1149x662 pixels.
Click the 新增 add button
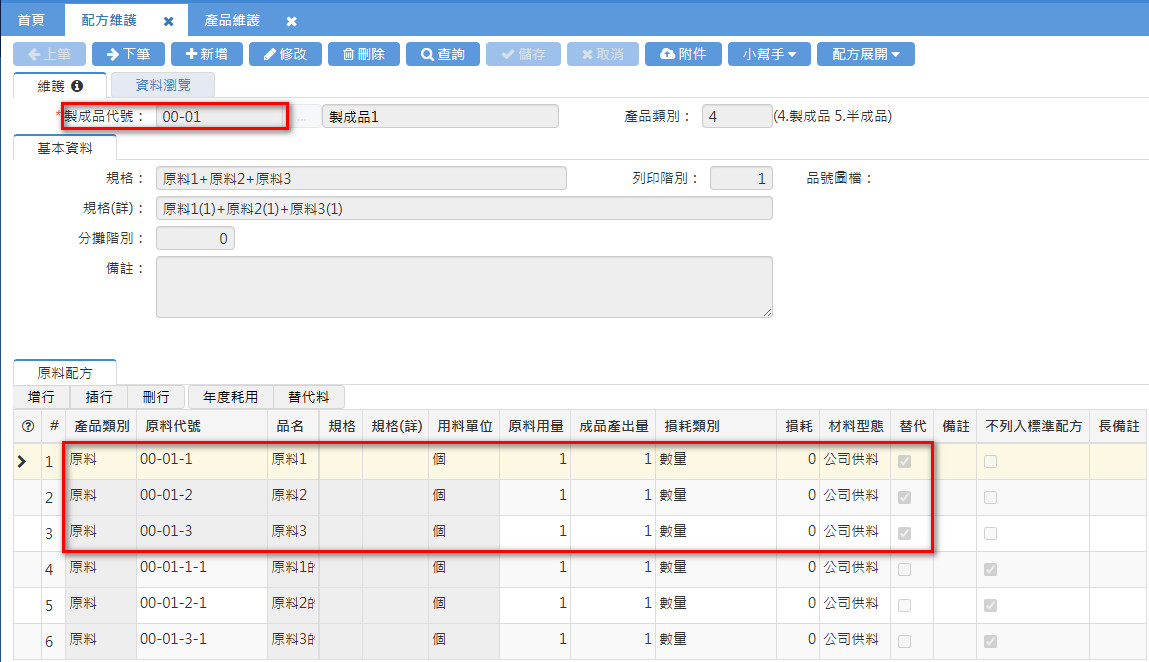pyautogui.click(x=206, y=54)
